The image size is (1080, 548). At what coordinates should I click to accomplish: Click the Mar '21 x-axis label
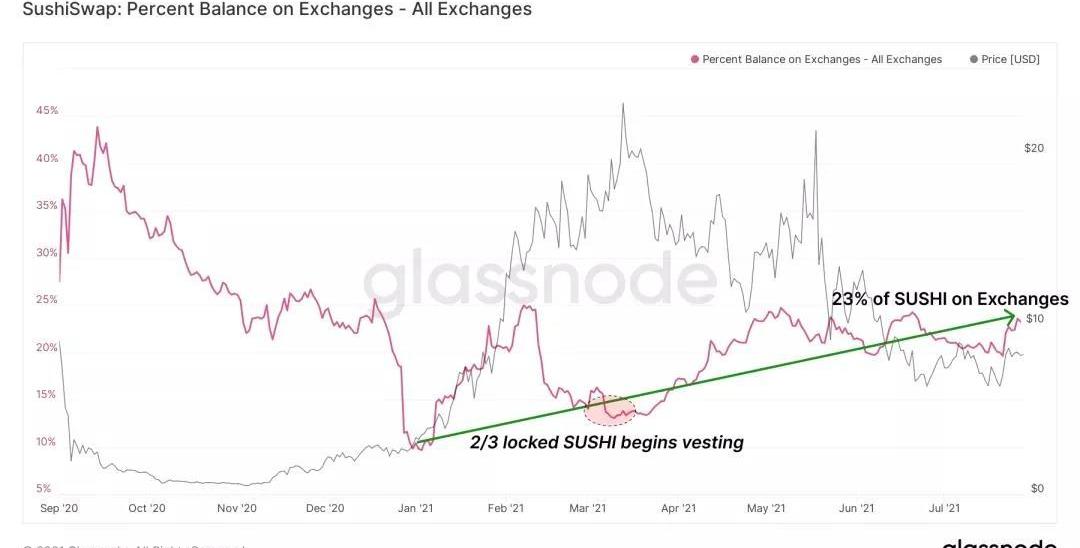[588, 509]
